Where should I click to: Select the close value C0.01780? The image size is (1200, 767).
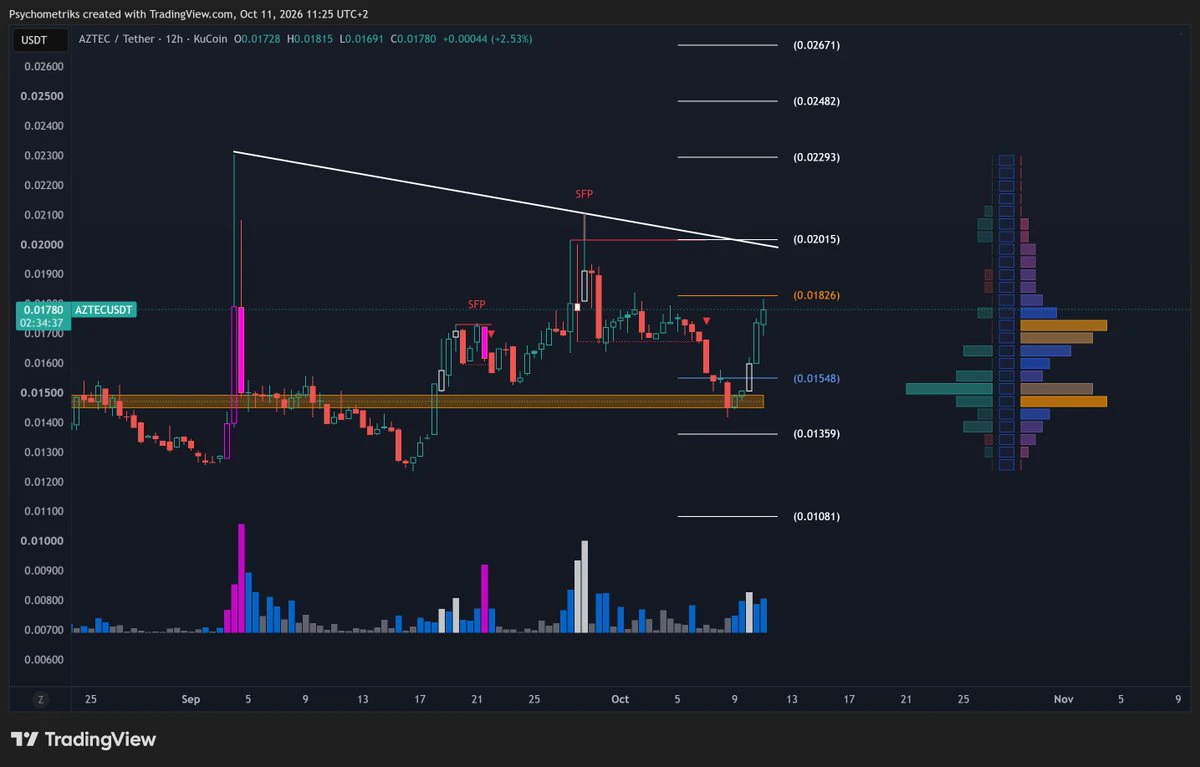(413, 39)
